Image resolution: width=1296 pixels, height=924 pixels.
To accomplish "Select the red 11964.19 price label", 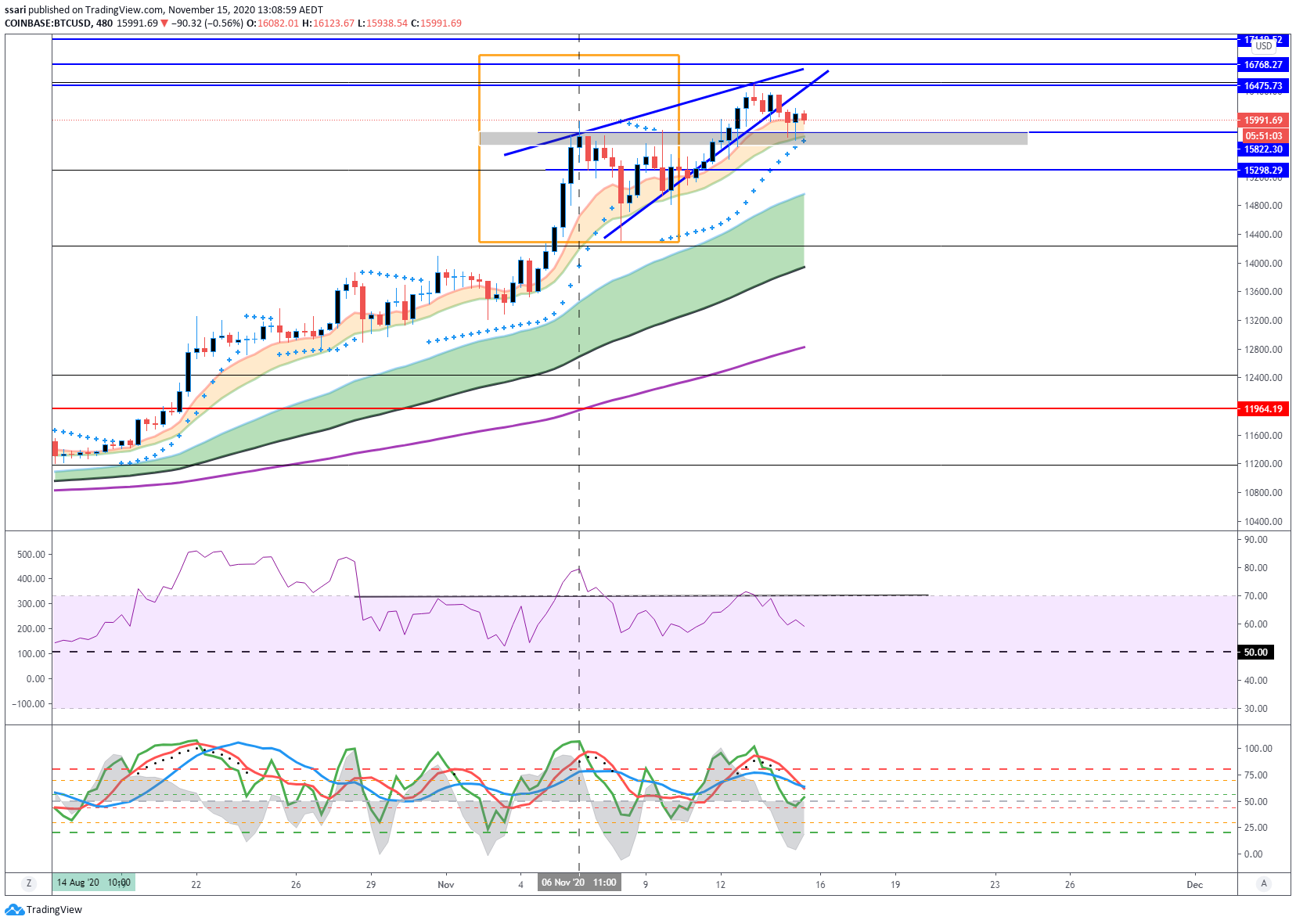I will click(x=1263, y=409).
